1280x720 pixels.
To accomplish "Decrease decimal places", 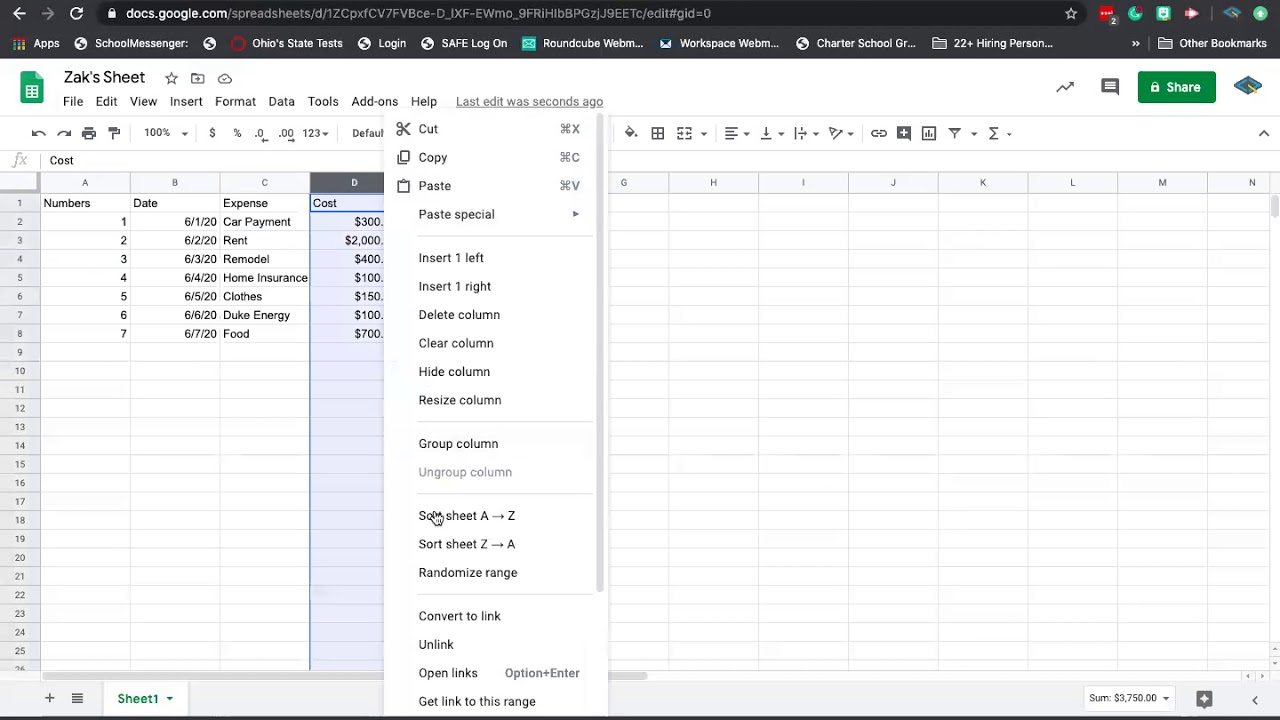I will point(260,133).
